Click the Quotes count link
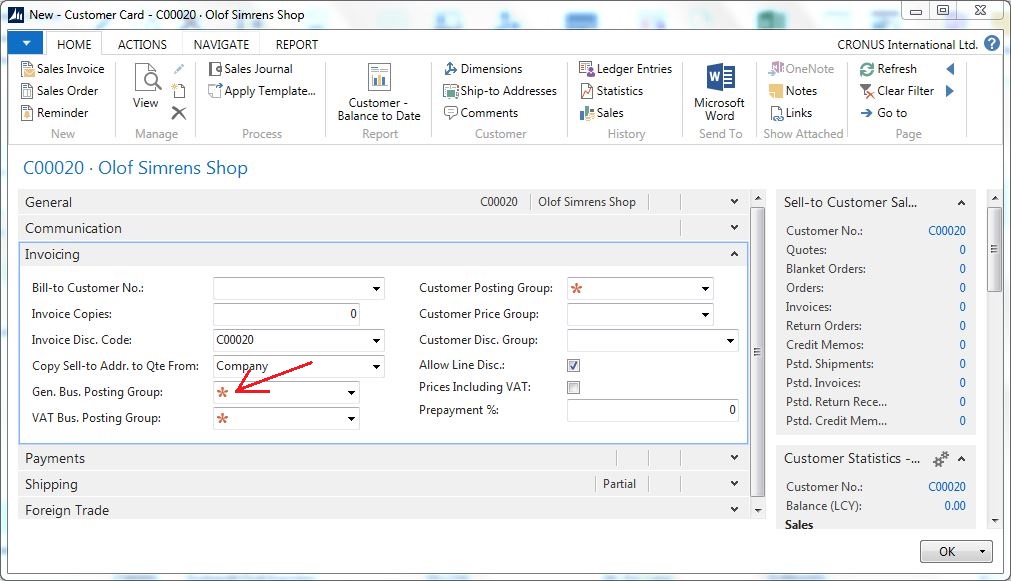This screenshot has width=1011, height=581. tap(962, 250)
